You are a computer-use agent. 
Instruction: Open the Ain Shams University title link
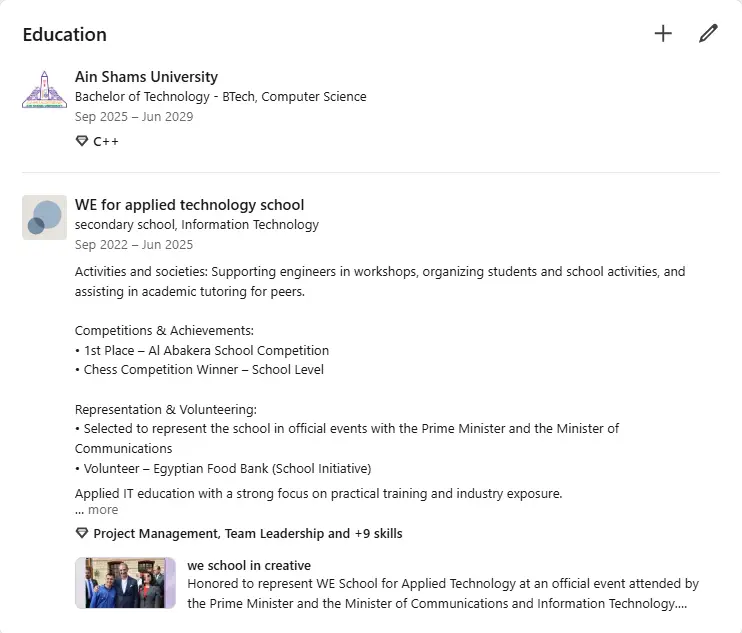pyautogui.click(x=146, y=77)
